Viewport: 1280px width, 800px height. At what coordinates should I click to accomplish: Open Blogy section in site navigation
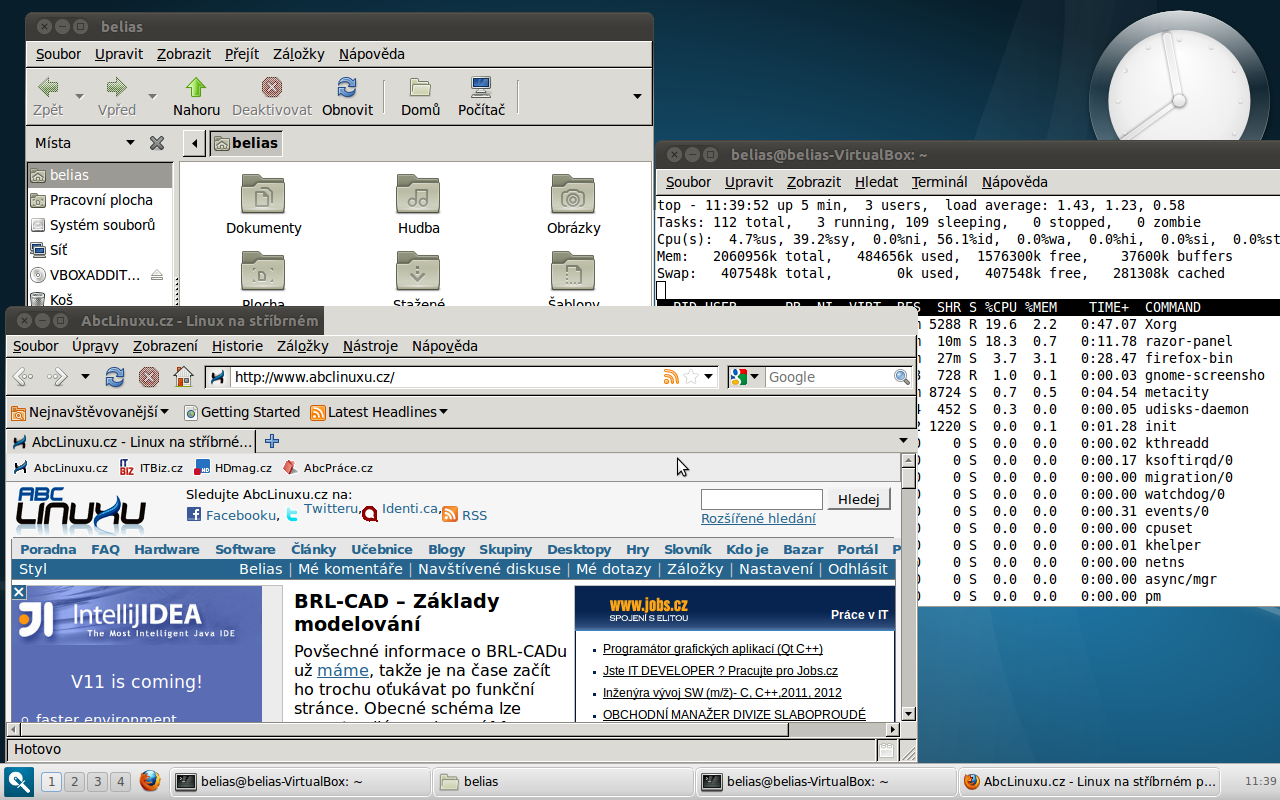coord(446,549)
